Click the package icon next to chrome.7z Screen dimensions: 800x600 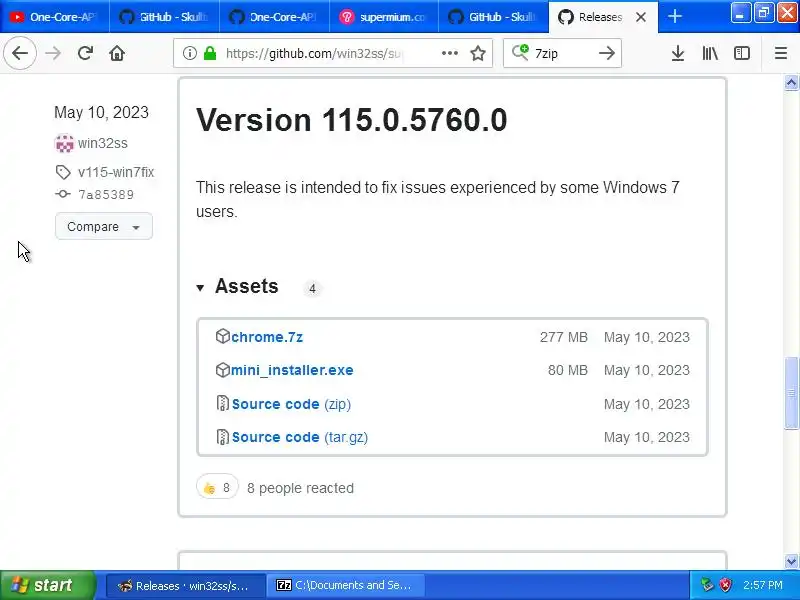(222, 336)
